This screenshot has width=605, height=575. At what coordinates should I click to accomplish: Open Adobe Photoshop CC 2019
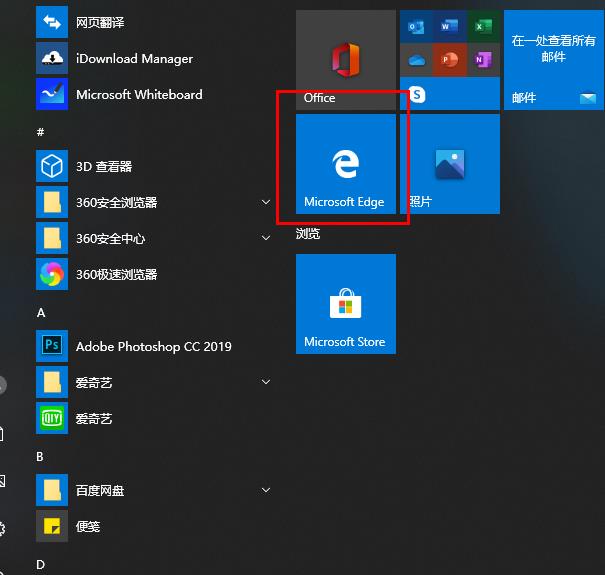click(153, 347)
